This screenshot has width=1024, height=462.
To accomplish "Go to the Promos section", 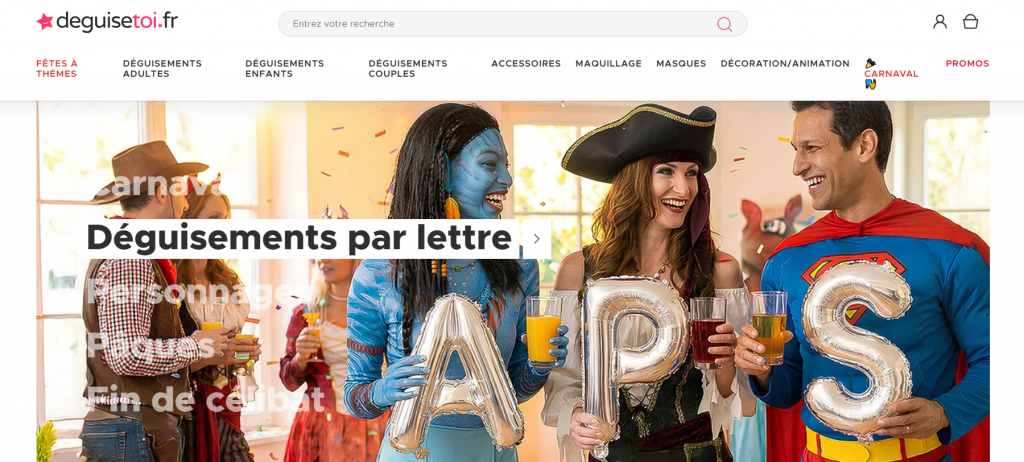I will coord(967,63).
